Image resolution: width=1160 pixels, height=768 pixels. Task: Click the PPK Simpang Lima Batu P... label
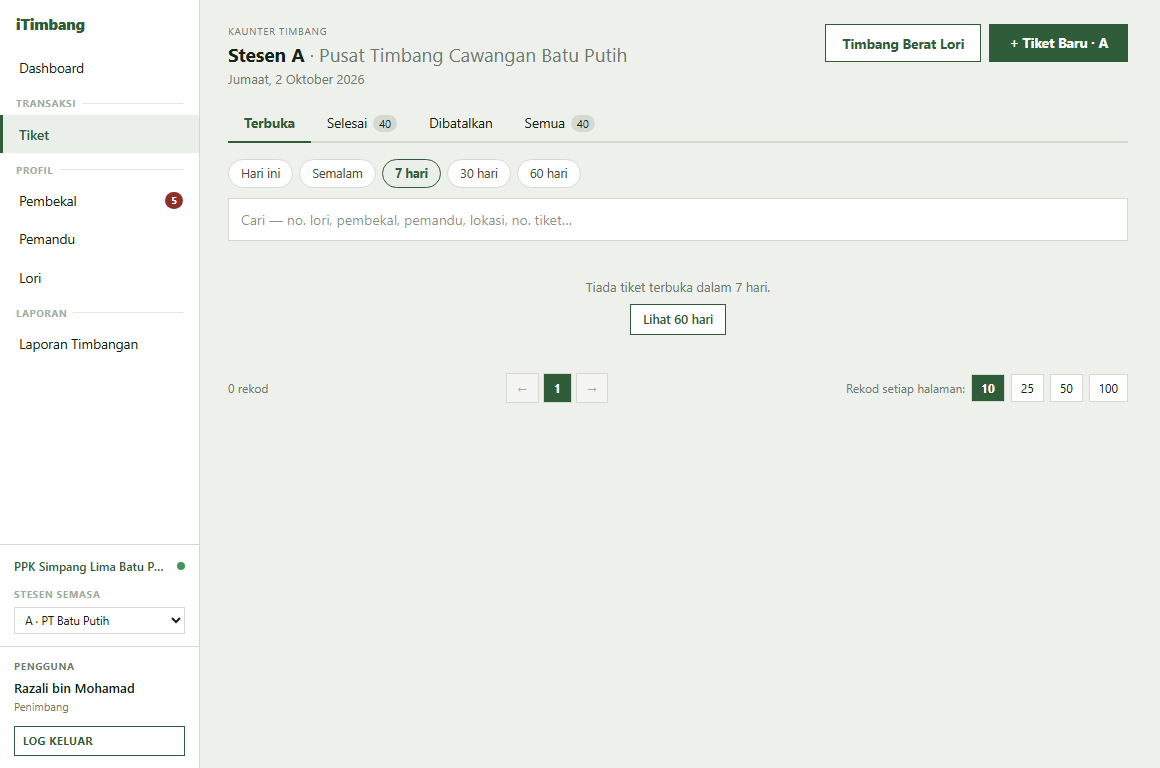coord(89,567)
